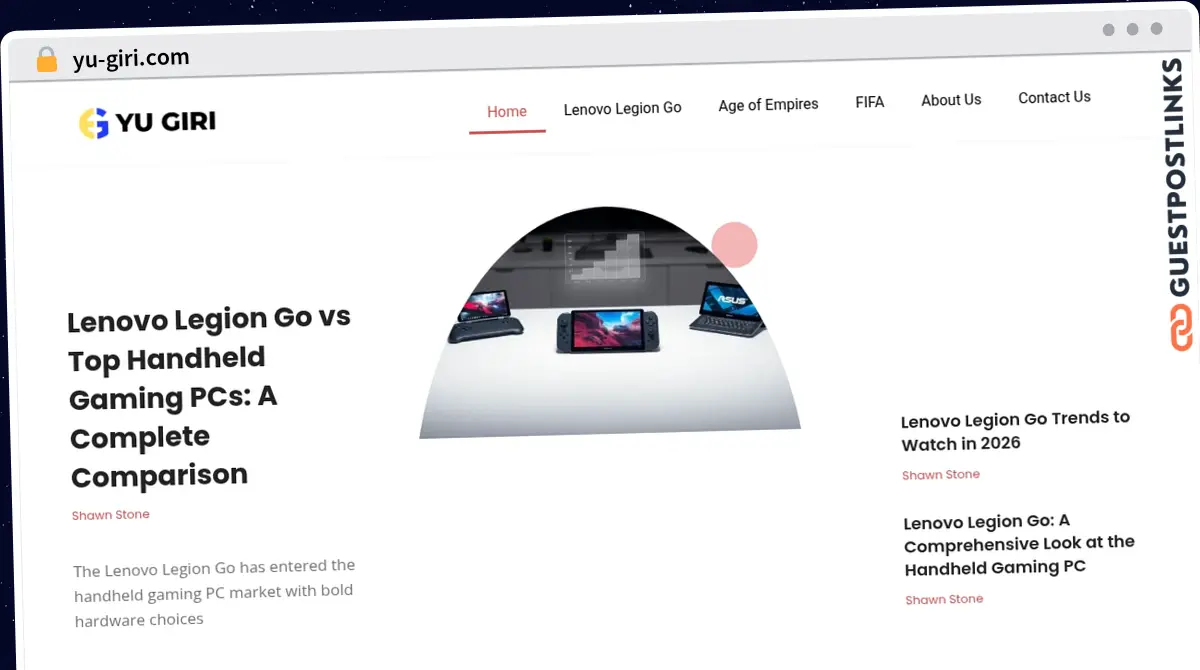Open the Home menu item
This screenshot has height=670, width=1200.
tap(507, 111)
